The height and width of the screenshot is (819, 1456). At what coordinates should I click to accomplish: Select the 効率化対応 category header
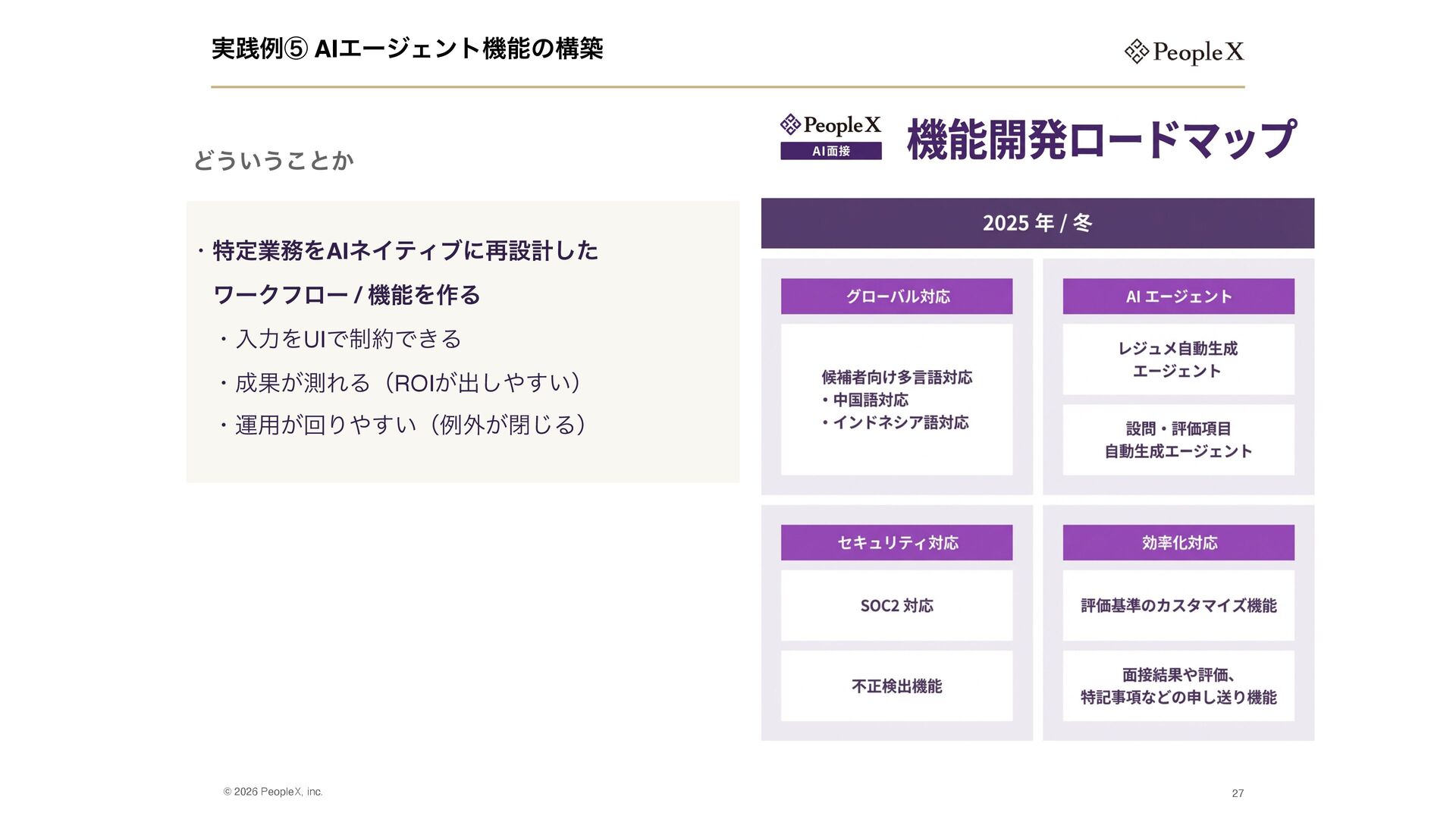click(1178, 542)
